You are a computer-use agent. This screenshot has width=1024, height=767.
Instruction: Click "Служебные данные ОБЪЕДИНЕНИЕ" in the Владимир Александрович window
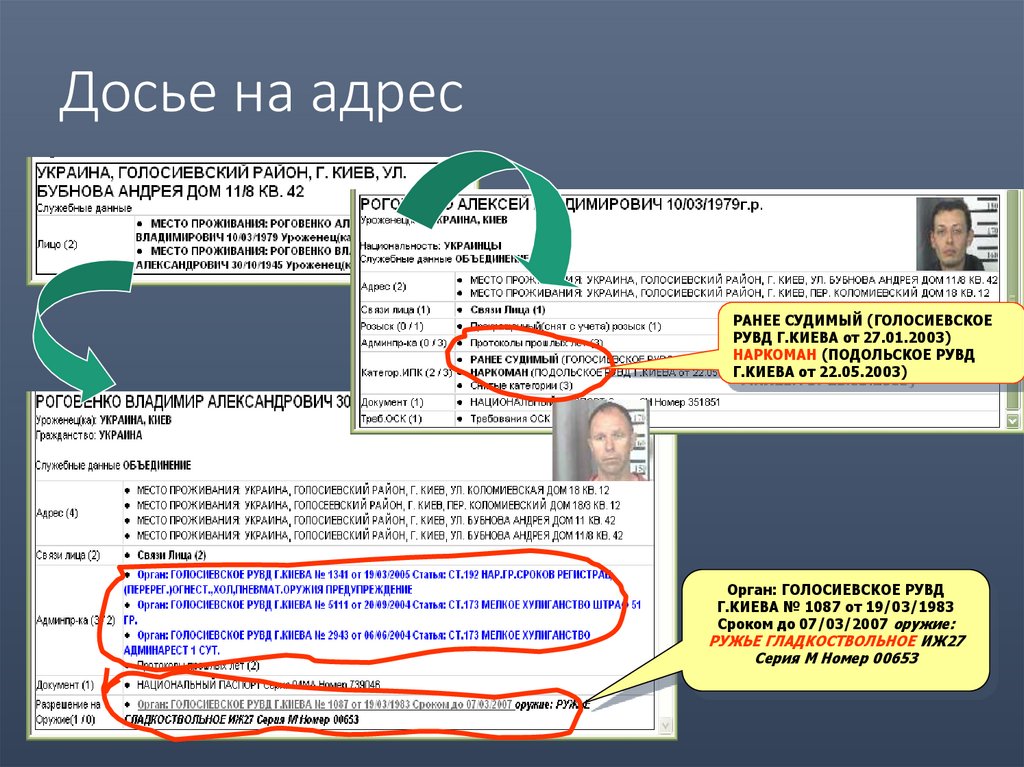(x=114, y=465)
